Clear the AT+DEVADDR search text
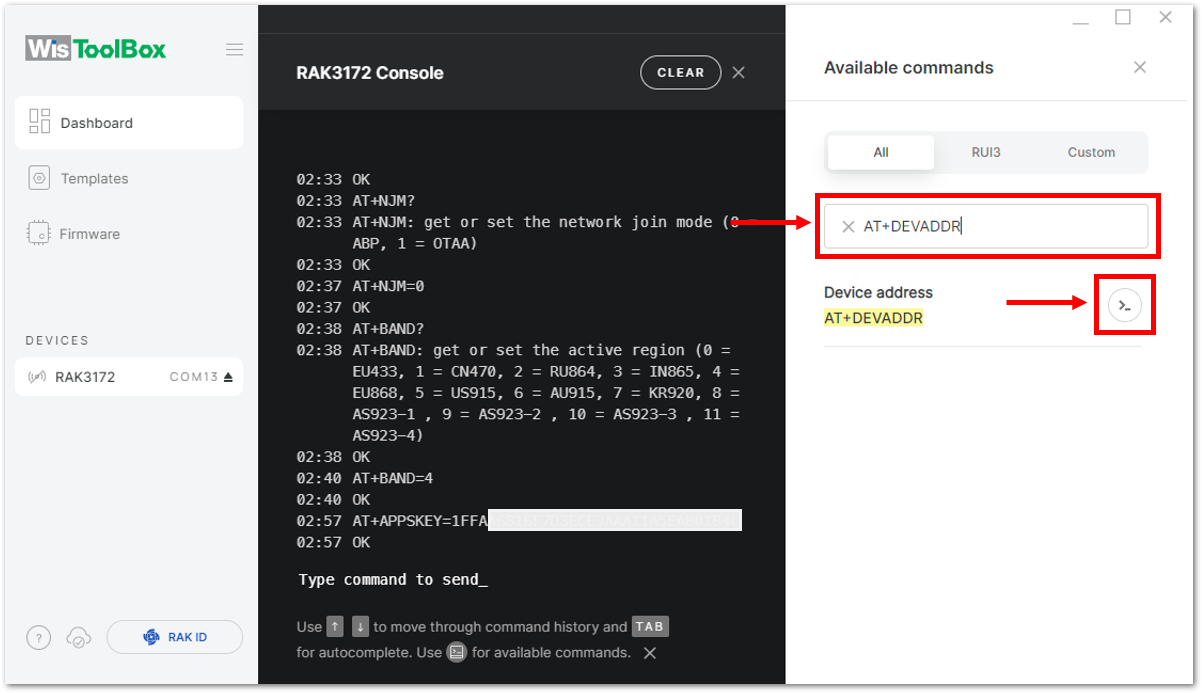The width and height of the screenshot is (1202, 693). pyautogui.click(x=848, y=227)
